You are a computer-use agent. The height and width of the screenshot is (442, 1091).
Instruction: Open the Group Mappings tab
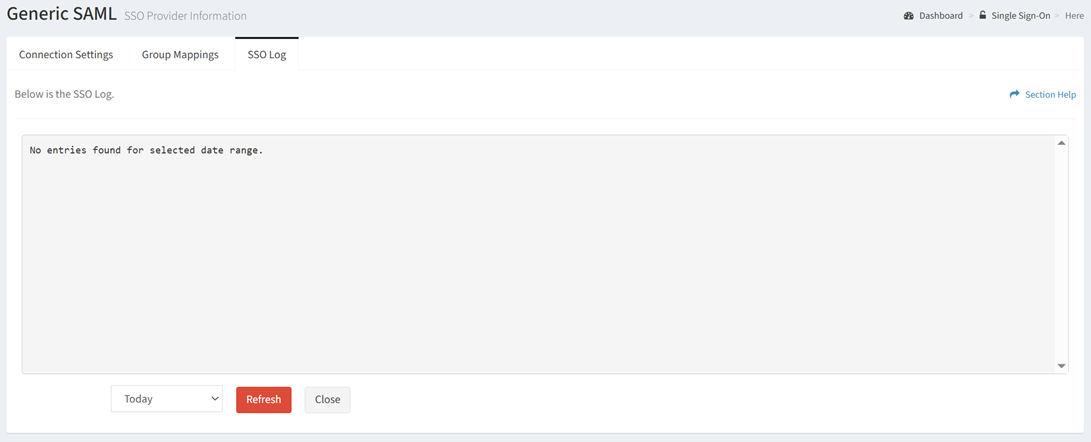(x=180, y=55)
